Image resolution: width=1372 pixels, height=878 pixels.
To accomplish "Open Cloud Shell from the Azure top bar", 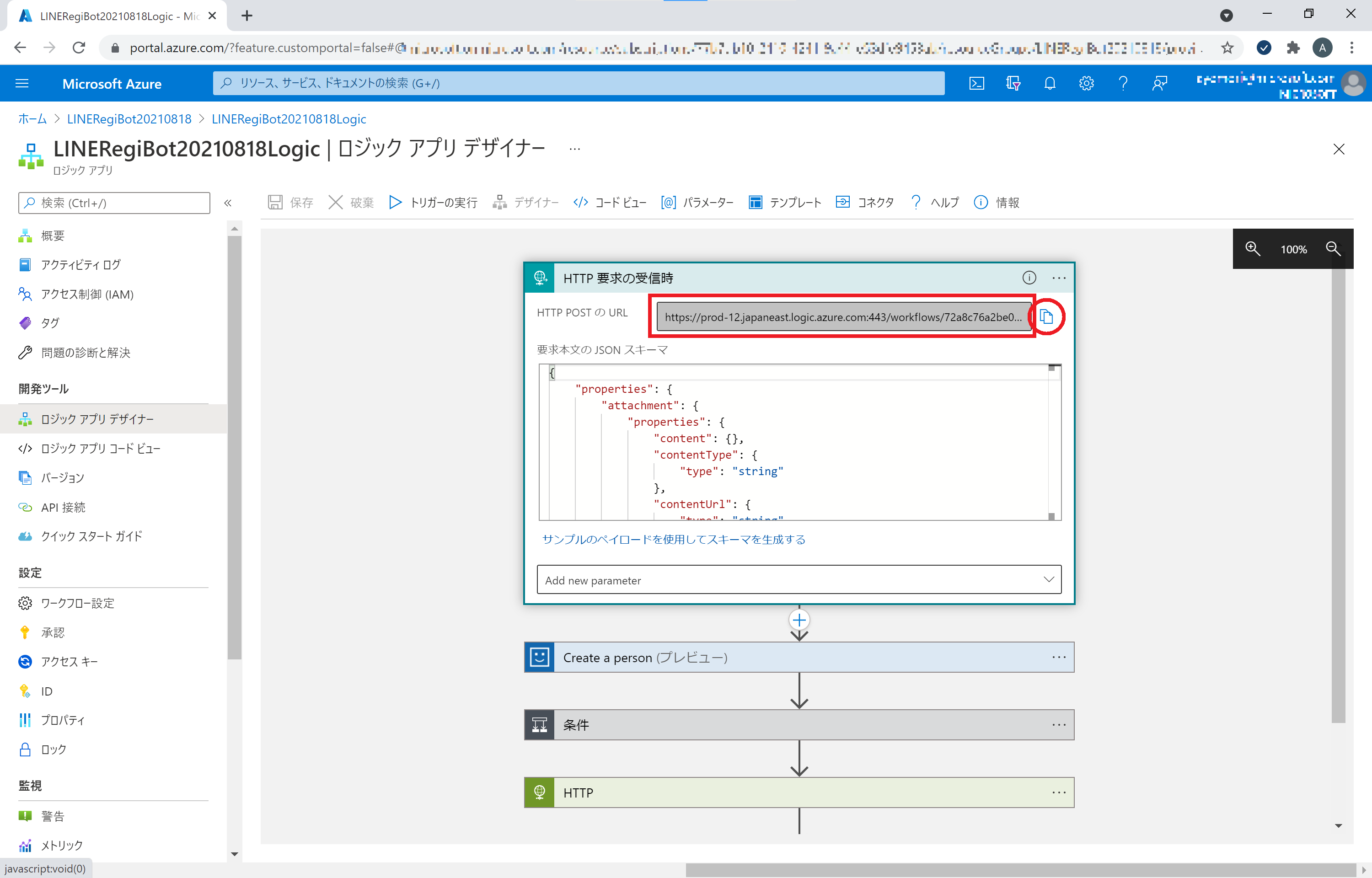I will 977,83.
